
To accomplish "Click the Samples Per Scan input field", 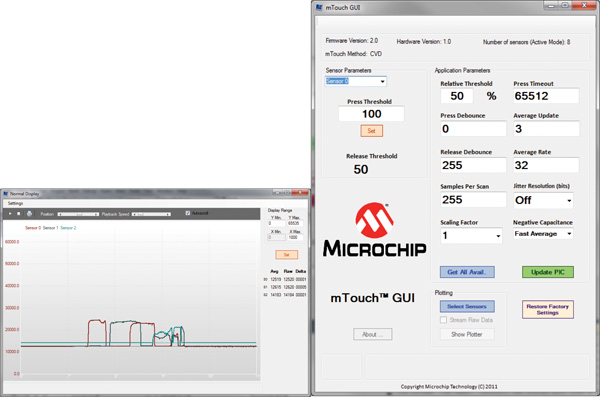I will pos(473,200).
